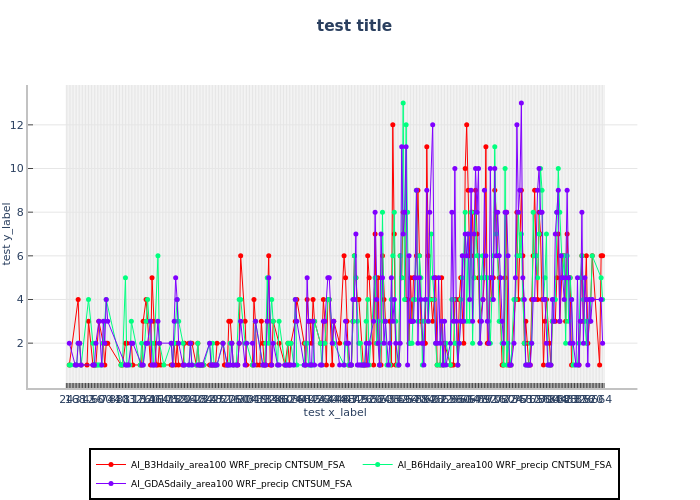Select the last red data point at value 6
700x500 pixels.
(602, 256)
